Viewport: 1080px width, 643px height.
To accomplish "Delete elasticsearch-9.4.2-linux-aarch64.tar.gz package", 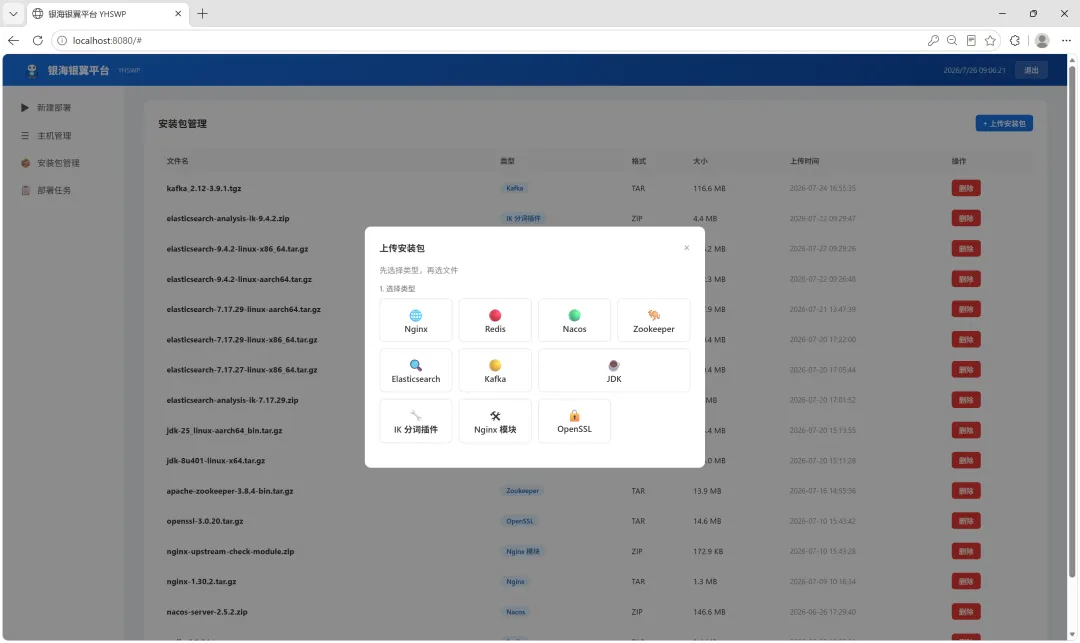I will coord(966,279).
